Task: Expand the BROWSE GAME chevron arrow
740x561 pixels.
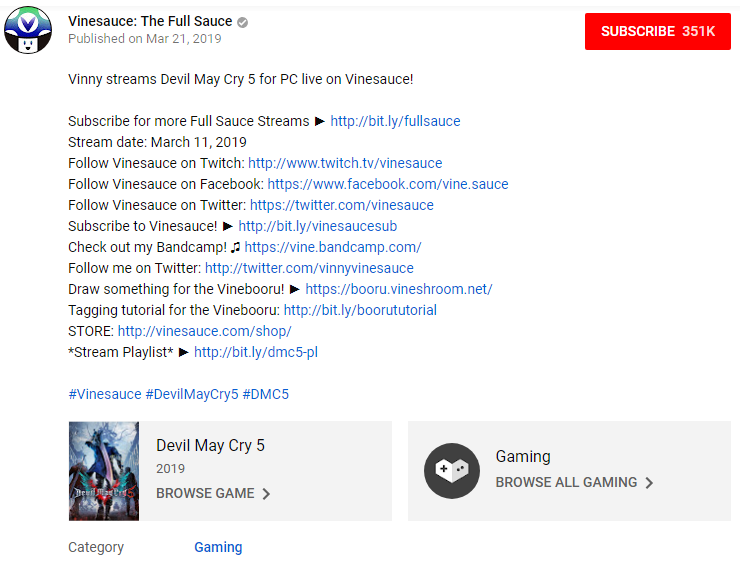Action: pyautogui.click(x=266, y=494)
